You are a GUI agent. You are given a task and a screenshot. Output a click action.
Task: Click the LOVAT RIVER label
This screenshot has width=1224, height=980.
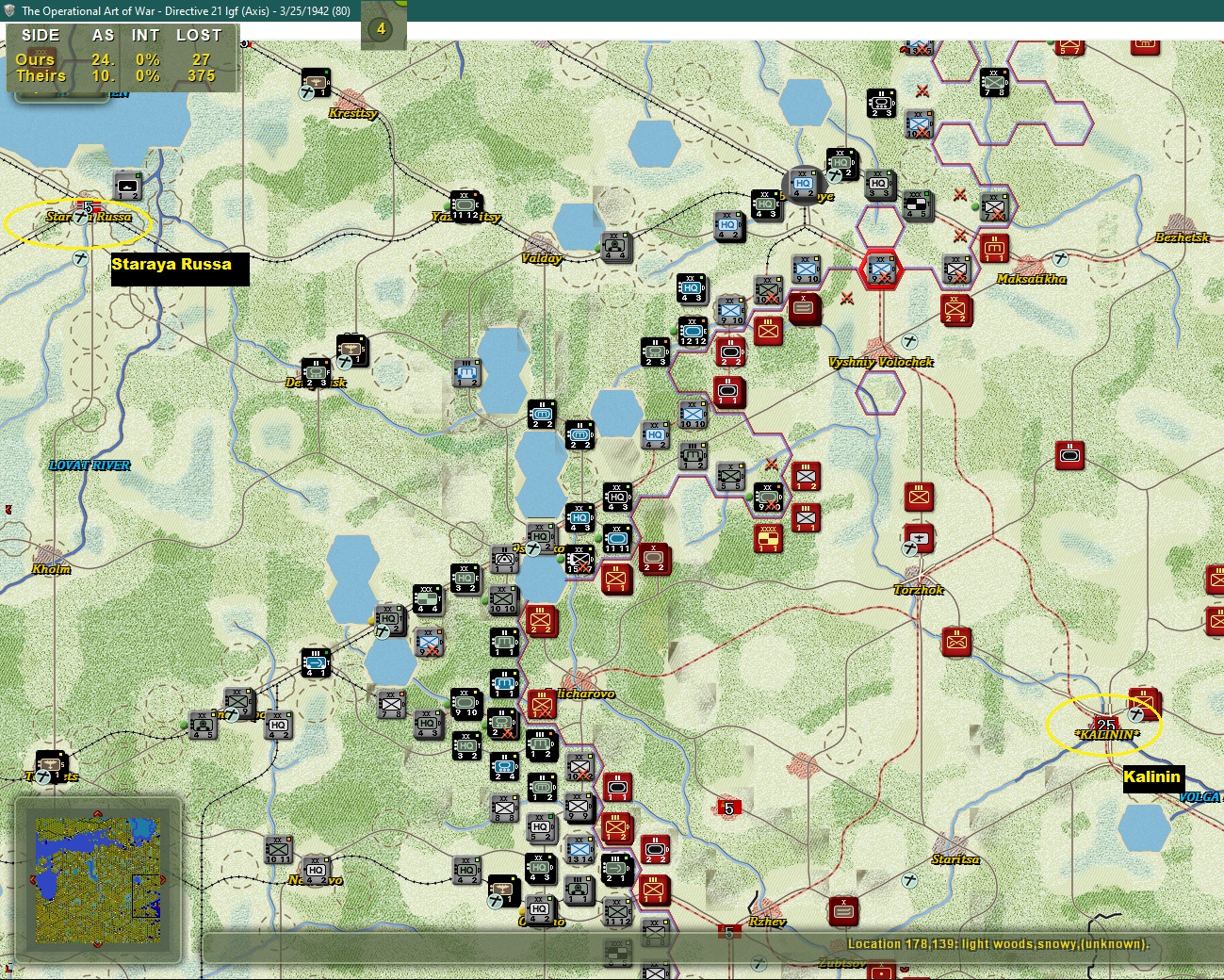point(90,465)
